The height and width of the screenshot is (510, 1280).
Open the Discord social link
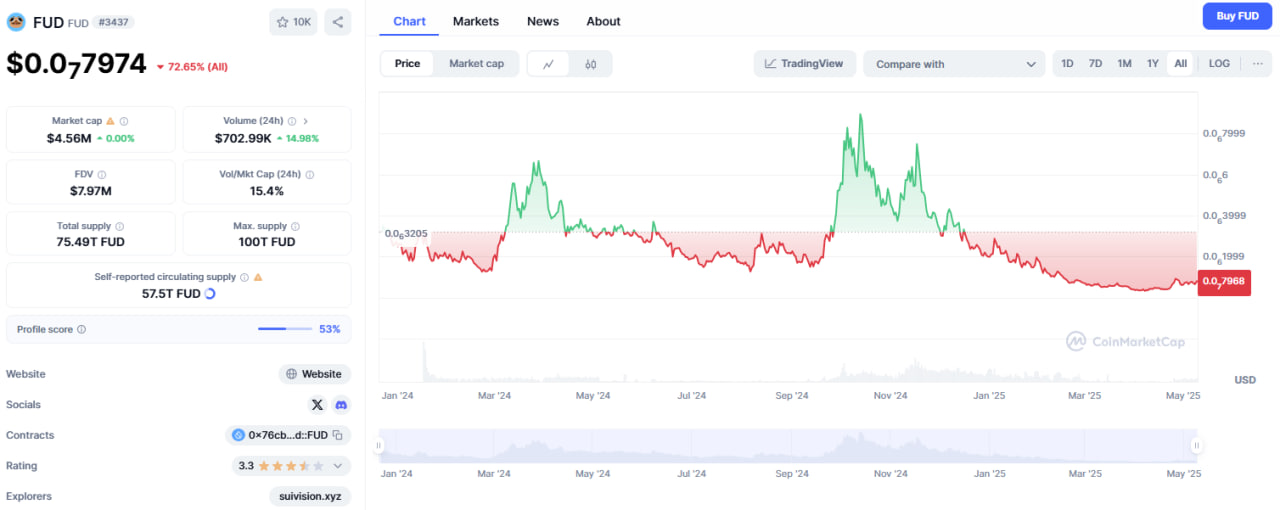[x=341, y=405]
